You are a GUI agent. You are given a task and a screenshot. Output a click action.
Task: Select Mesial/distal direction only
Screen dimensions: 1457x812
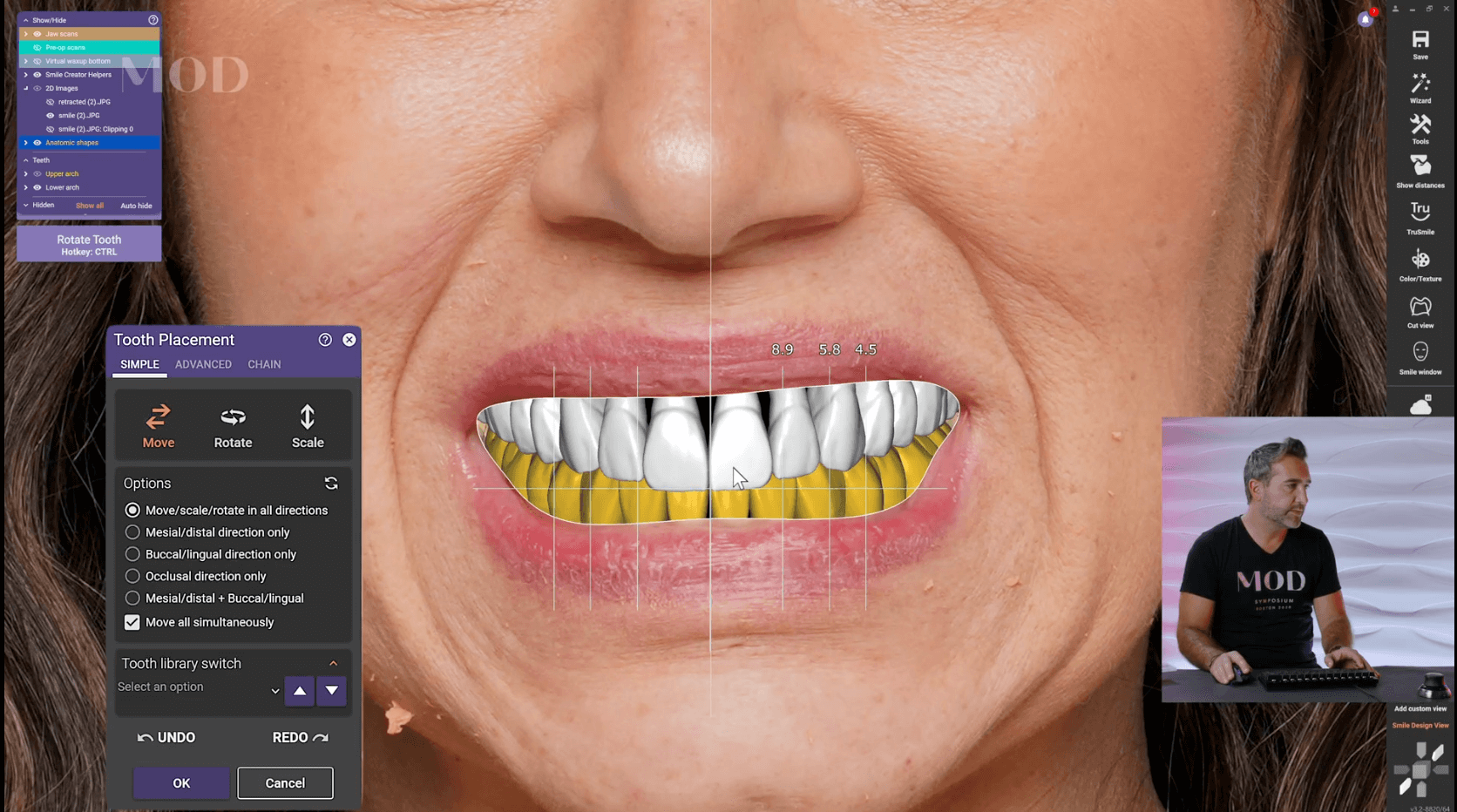point(132,532)
